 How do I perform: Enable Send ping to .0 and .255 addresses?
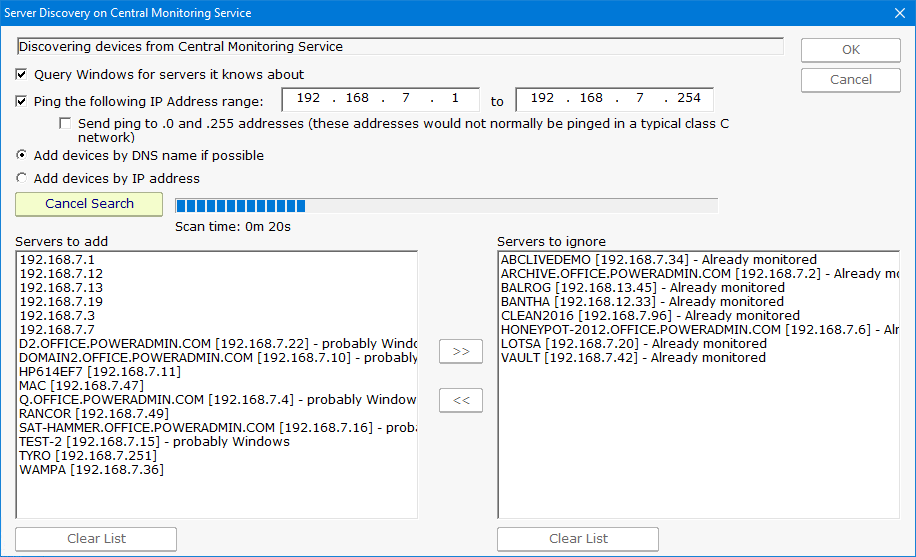65,124
